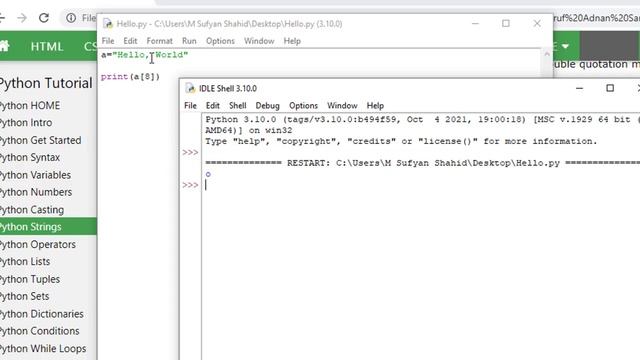The width and height of the screenshot is (640, 360).
Task: Open Python Casting in sidebar
Action: tap(32, 210)
